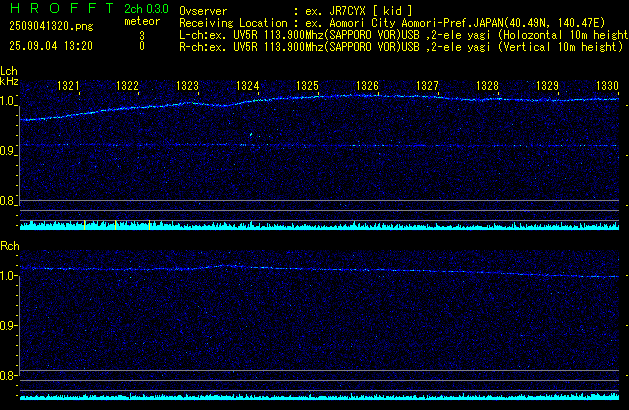629x410 pixels.
Task: Click the Rch 0.8 kHz axis label
Action: point(7,375)
